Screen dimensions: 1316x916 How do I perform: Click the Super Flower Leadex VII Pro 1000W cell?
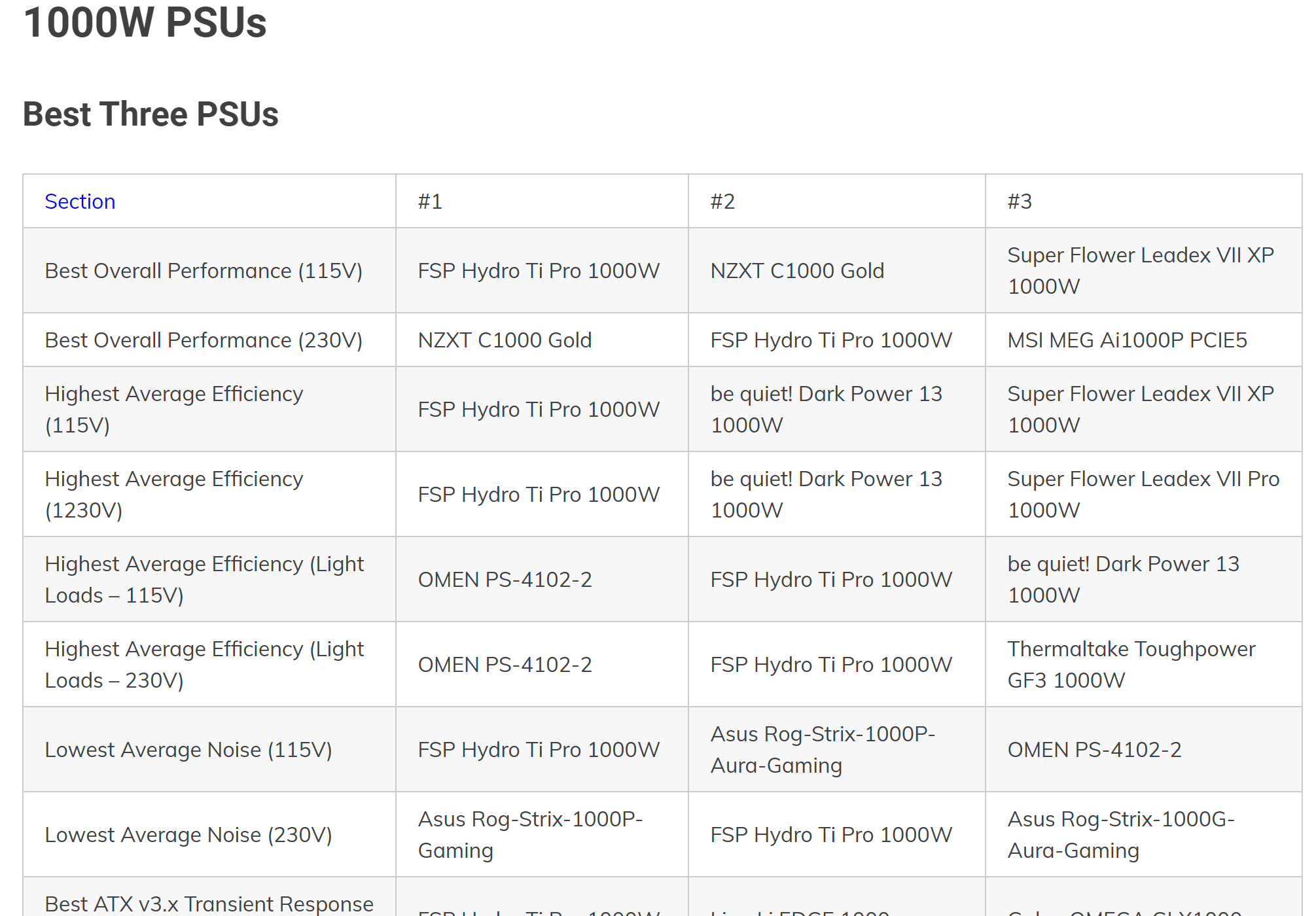click(1143, 495)
